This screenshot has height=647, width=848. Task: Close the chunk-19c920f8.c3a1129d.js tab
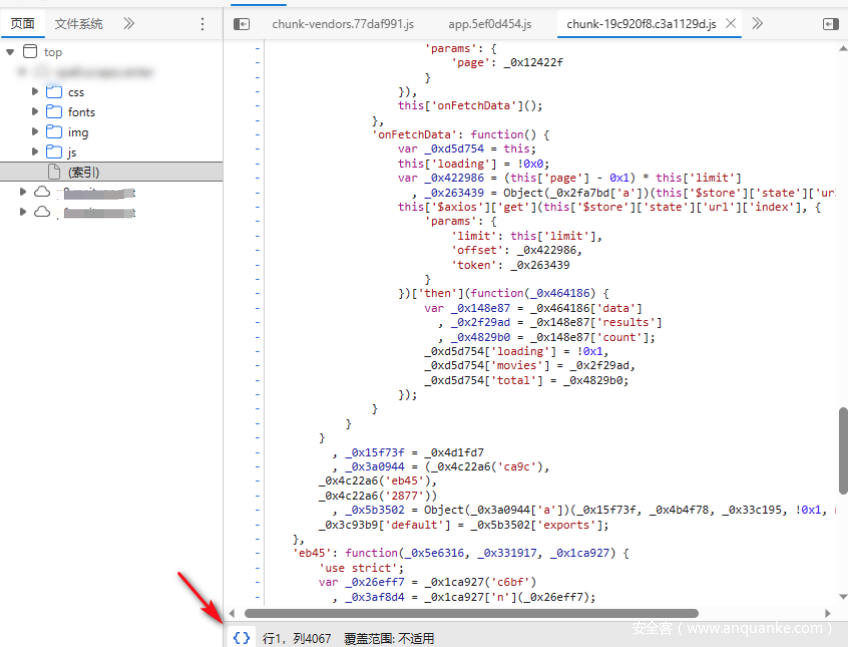click(731, 24)
